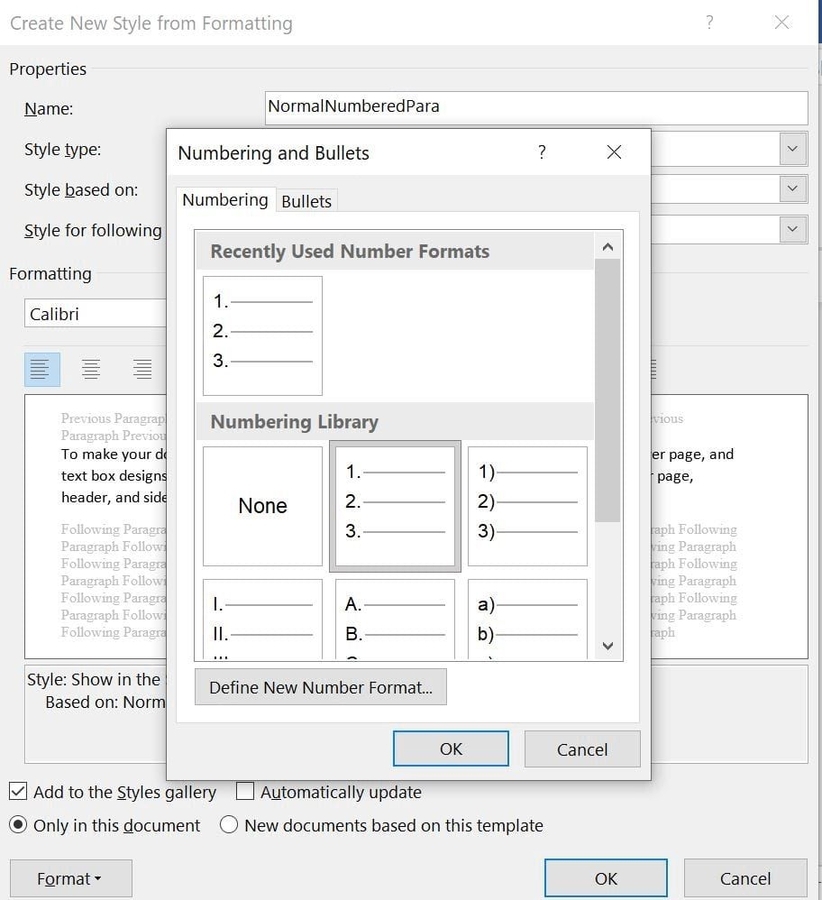Screen dimensions: 822x900
Task: Pick the recently used numbered list format
Action: (262, 335)
